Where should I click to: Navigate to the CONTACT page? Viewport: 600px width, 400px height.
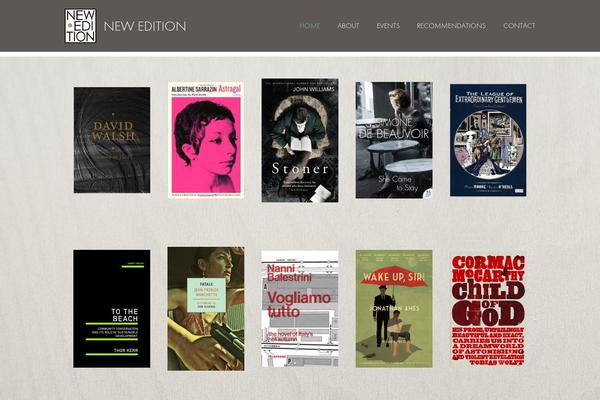click(519, 26)
